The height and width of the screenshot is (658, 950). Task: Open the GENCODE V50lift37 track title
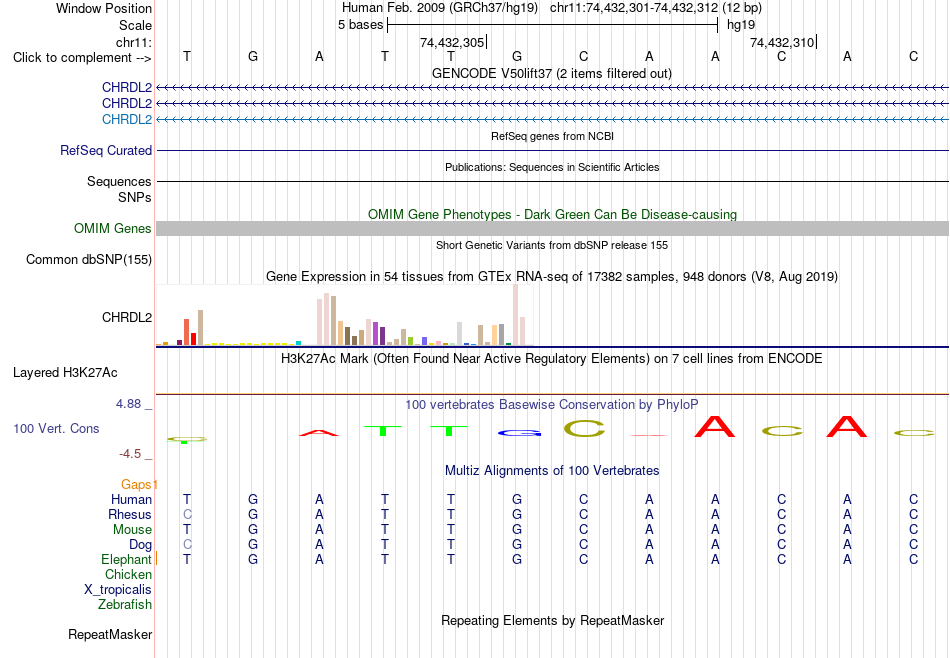pyautogui.click(x=551, y=73)
